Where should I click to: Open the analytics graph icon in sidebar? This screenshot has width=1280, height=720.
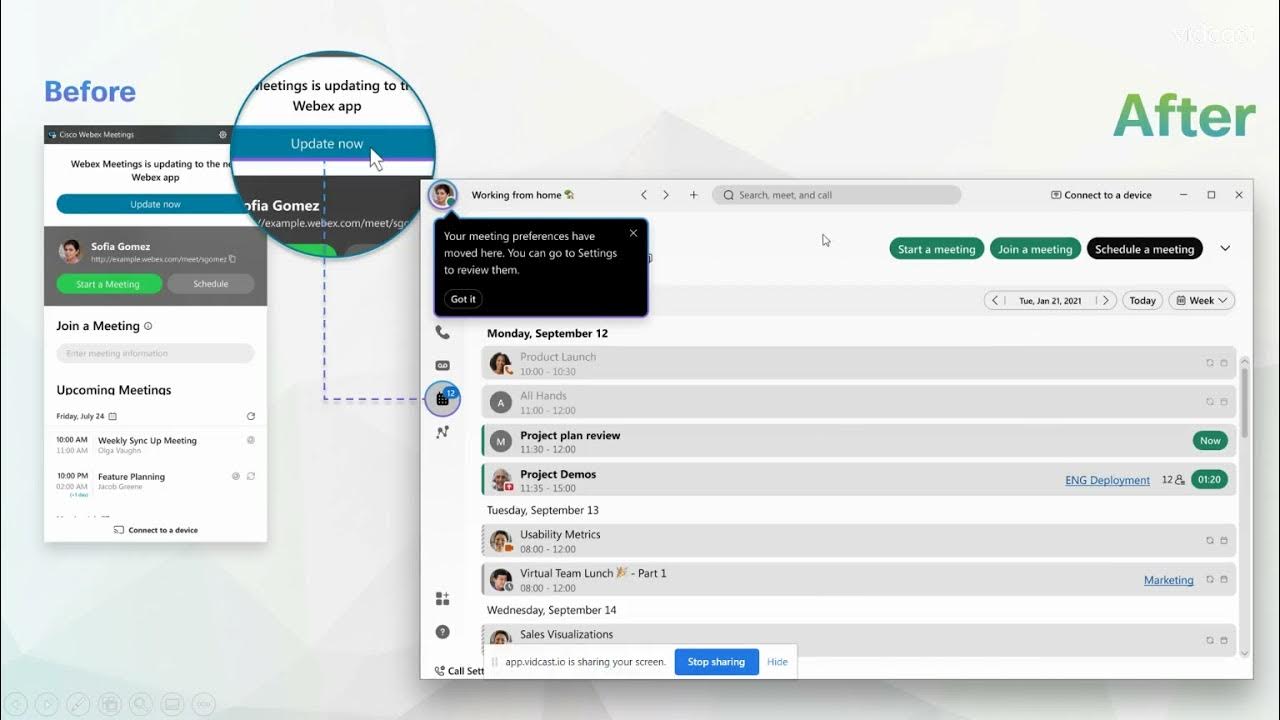click(x=442, y=432)
